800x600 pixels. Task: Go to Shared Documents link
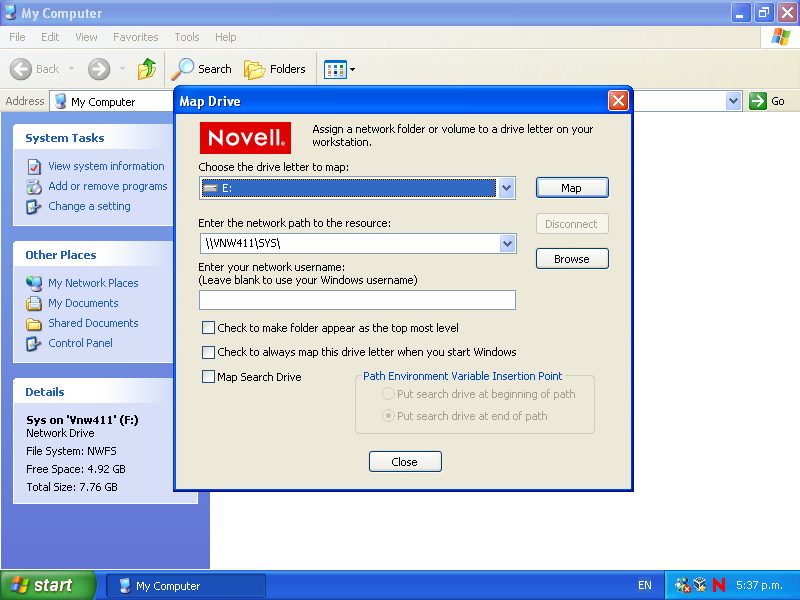[93, 323]
